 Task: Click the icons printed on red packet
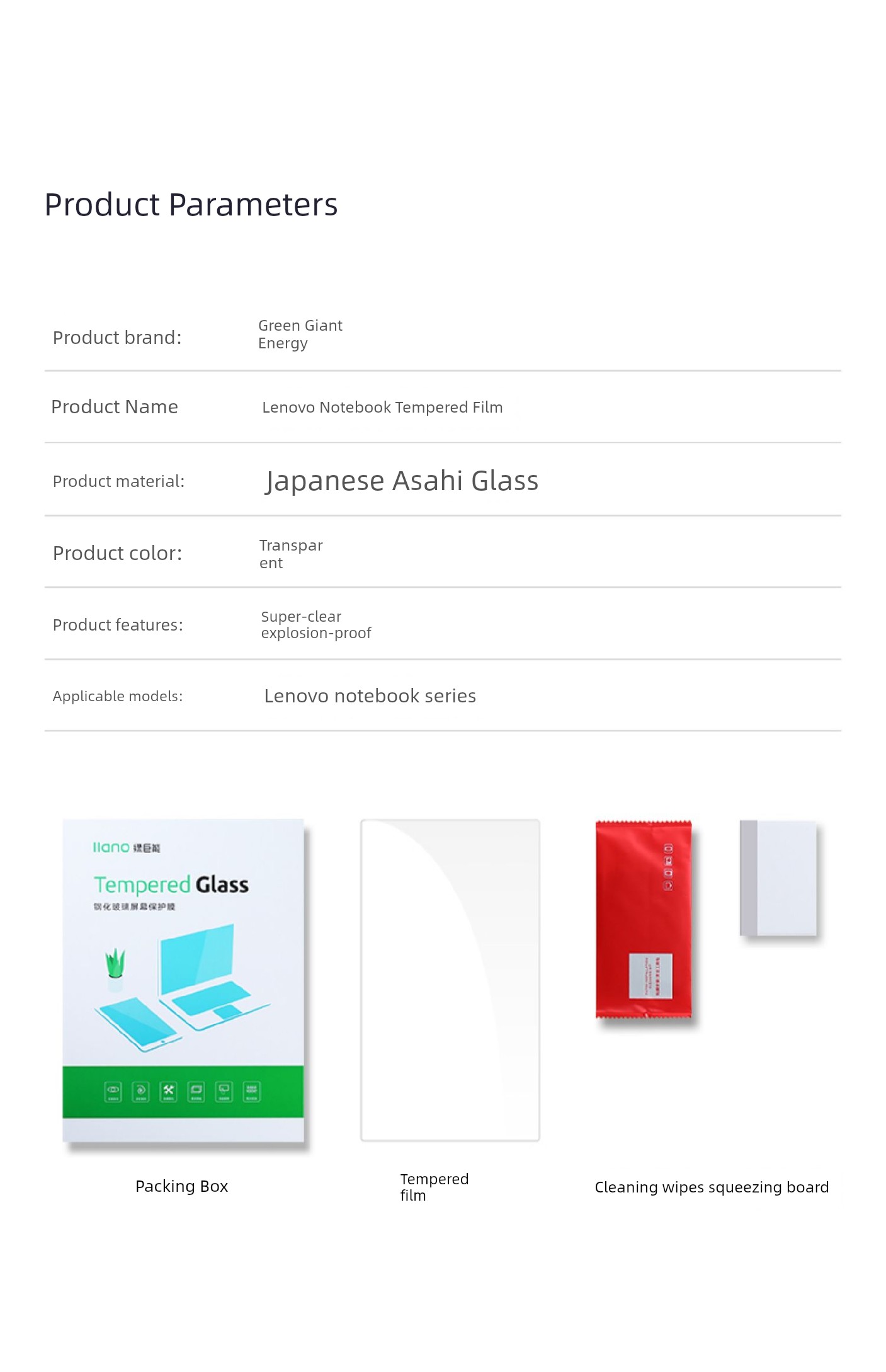668,867
